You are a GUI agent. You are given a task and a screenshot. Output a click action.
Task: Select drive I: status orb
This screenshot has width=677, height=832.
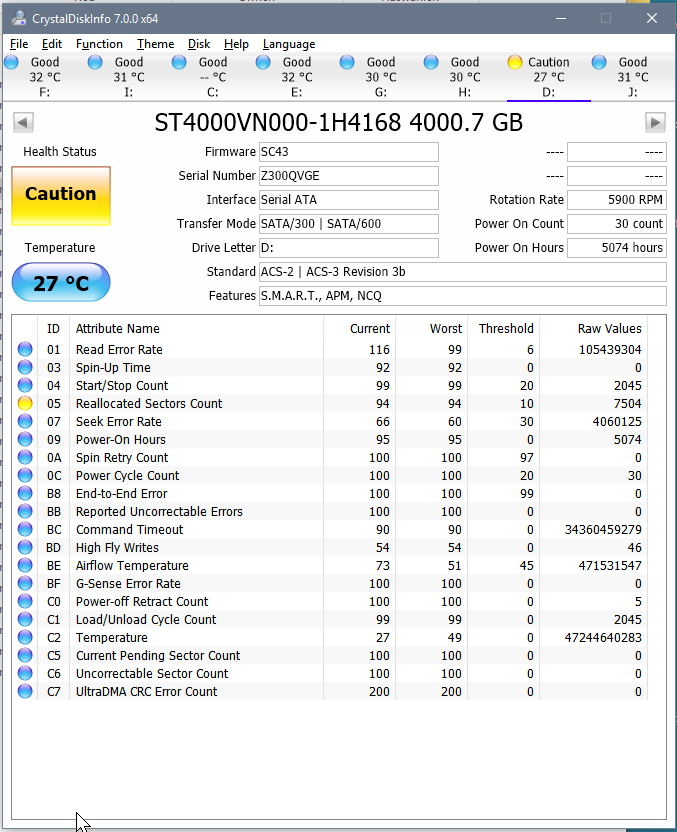pyautogui.click(x=95, y=62)
